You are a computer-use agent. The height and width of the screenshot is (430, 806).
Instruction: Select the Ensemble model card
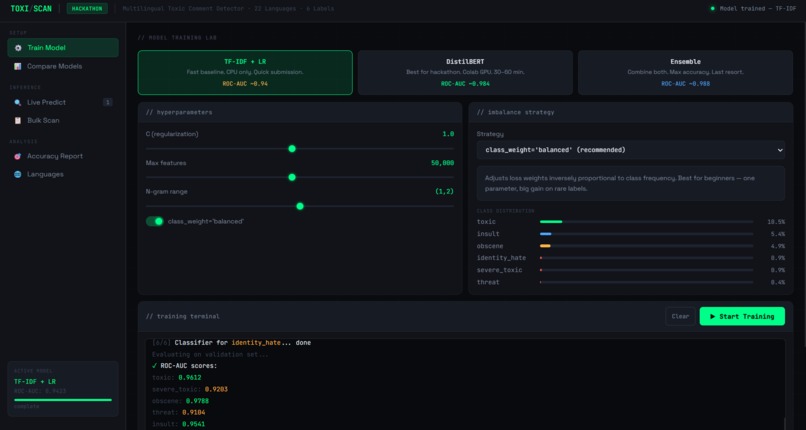coord(685,72)
